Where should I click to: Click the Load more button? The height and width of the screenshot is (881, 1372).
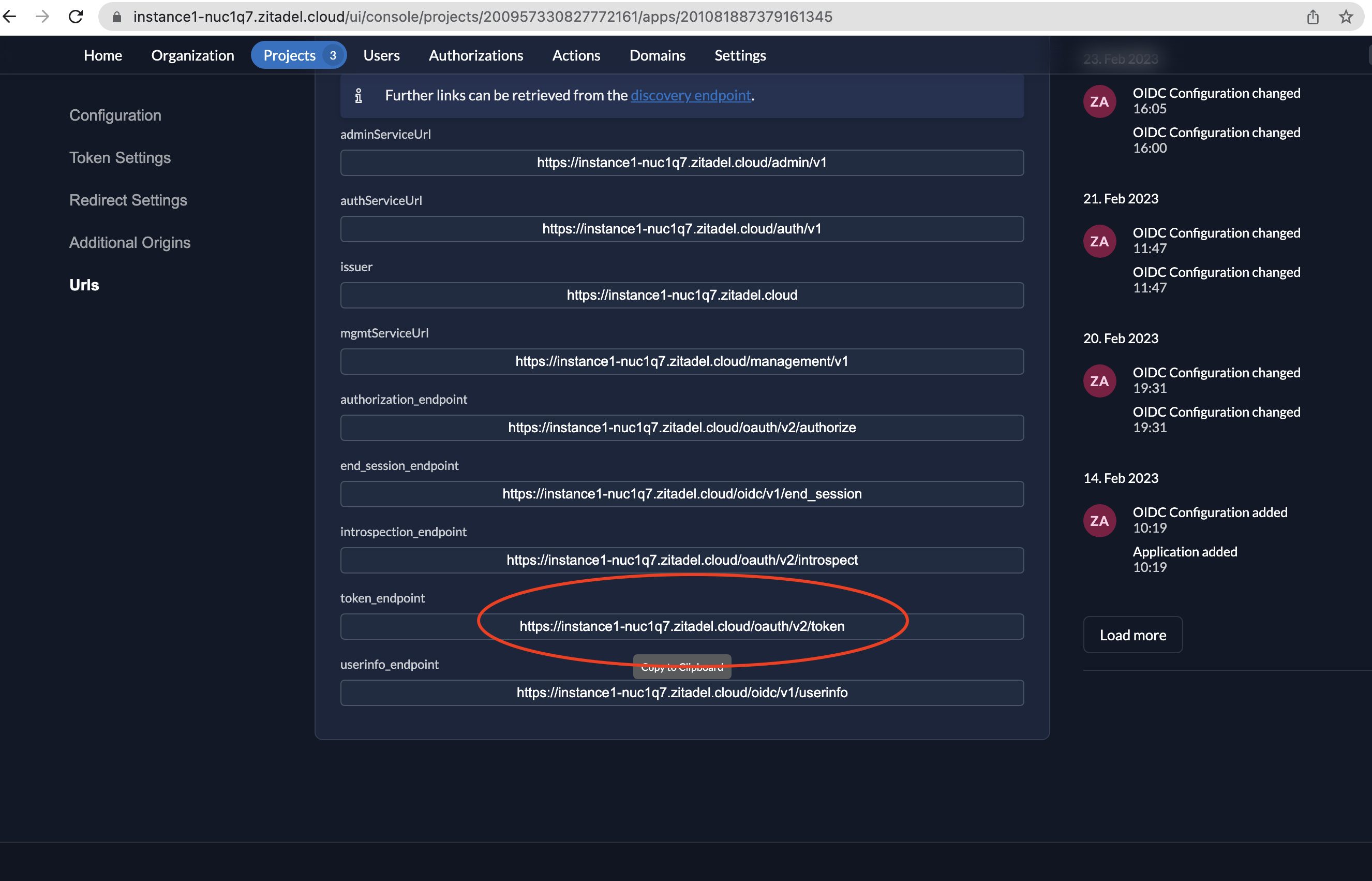click(1132, 635)
